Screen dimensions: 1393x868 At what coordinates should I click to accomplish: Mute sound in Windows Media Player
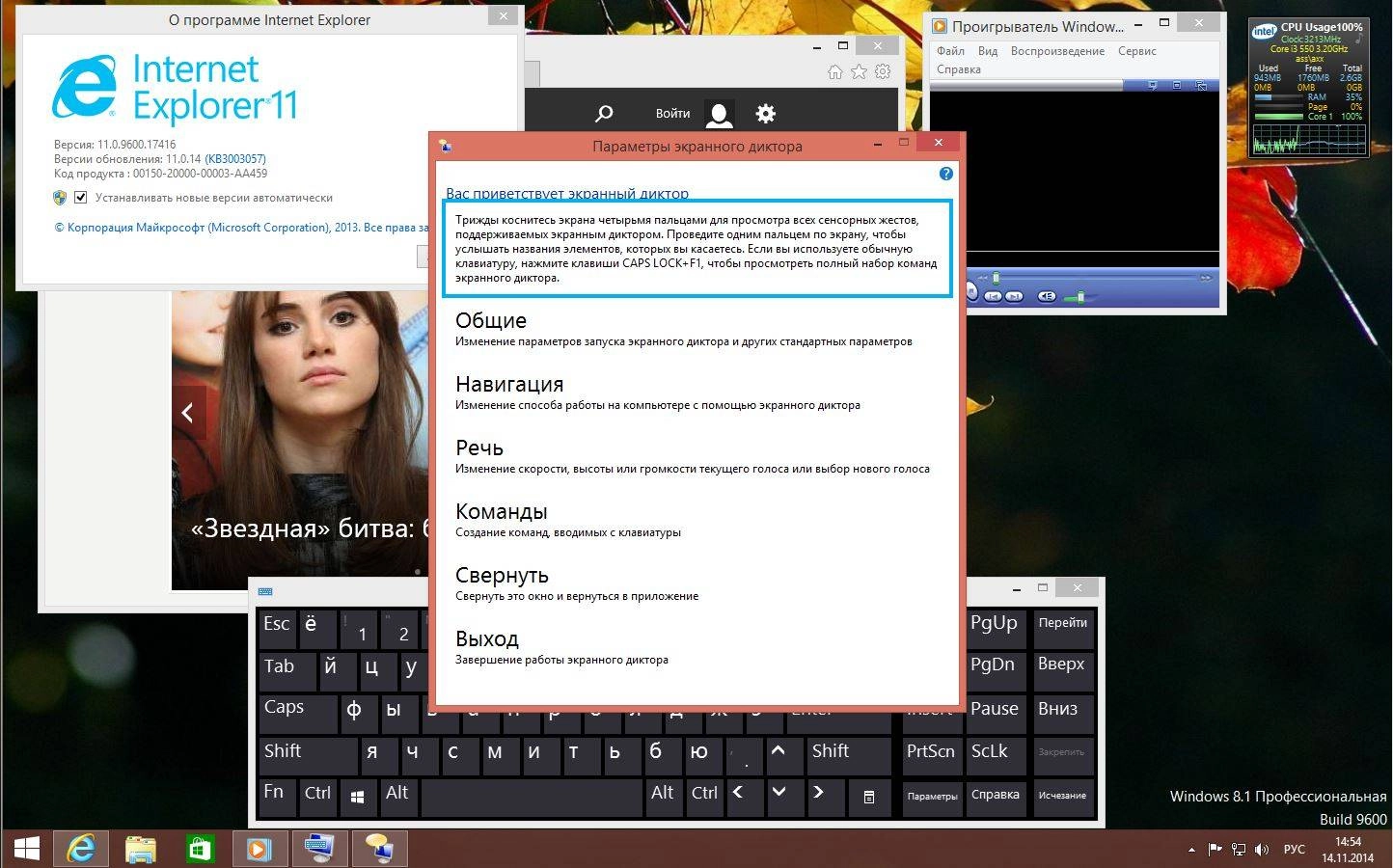coord(1047,296)
